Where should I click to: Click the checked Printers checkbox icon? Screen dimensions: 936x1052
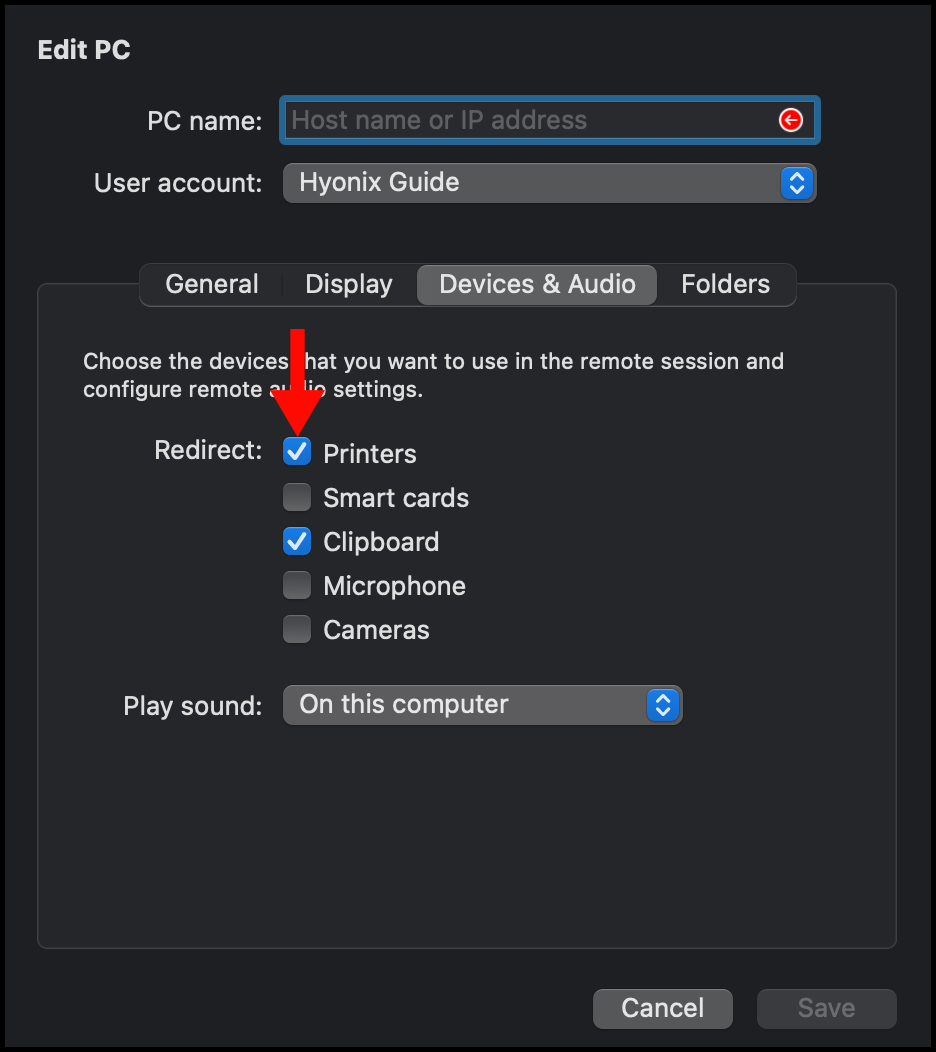(x=296, y=452)
